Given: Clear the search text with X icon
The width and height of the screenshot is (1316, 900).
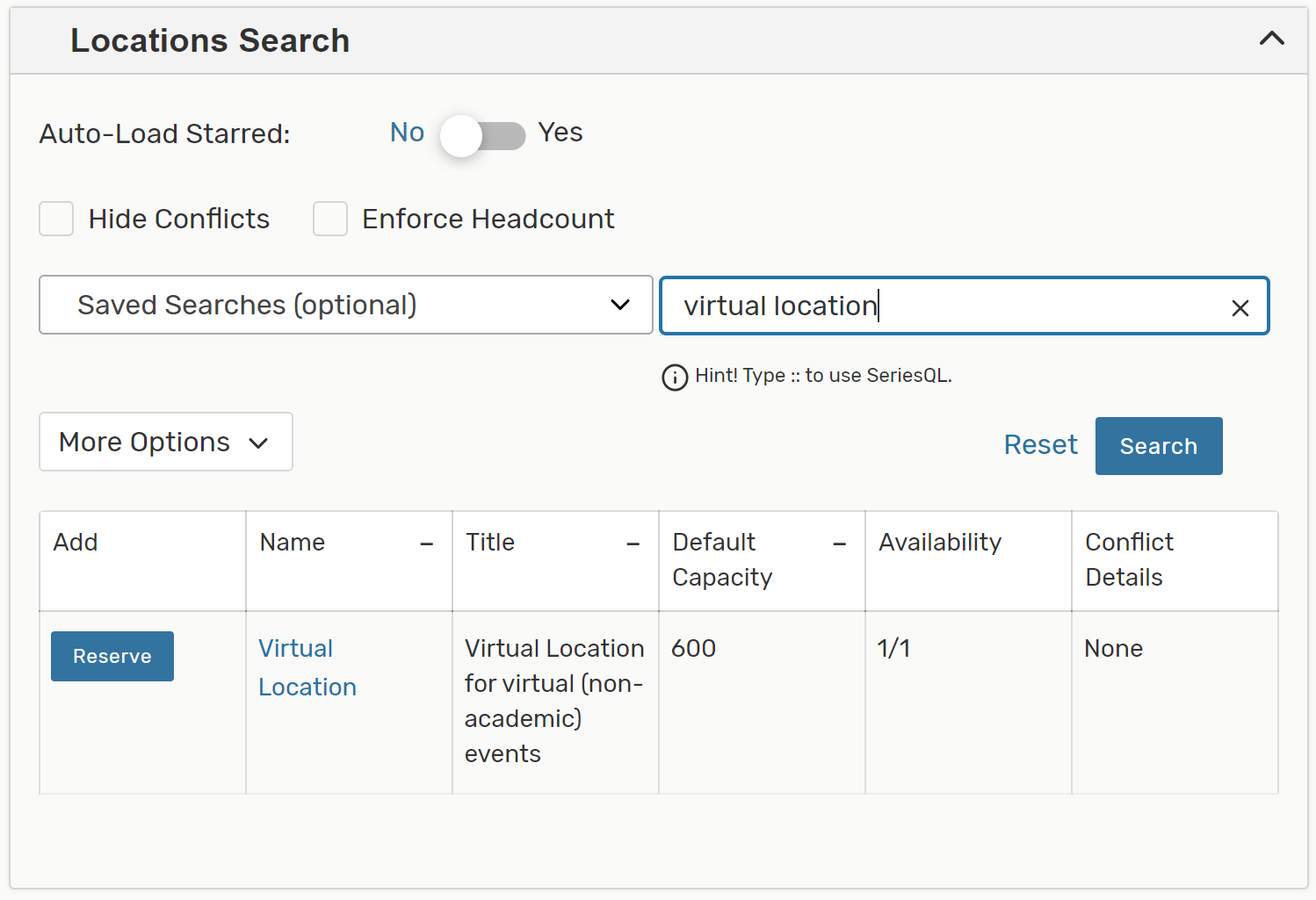Looking at the screenshot, I should tap(1240, 307).
